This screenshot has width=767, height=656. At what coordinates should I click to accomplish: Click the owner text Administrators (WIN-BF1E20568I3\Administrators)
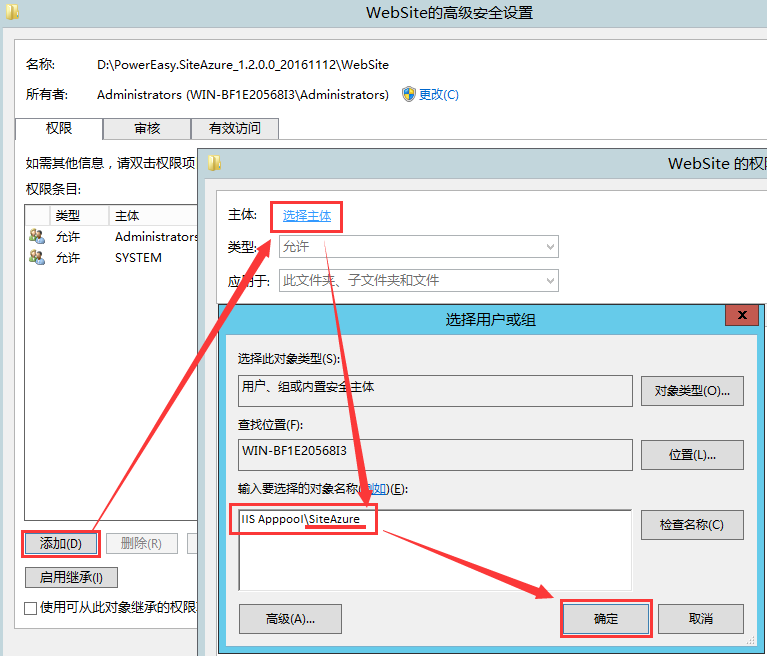pos(243,94)
